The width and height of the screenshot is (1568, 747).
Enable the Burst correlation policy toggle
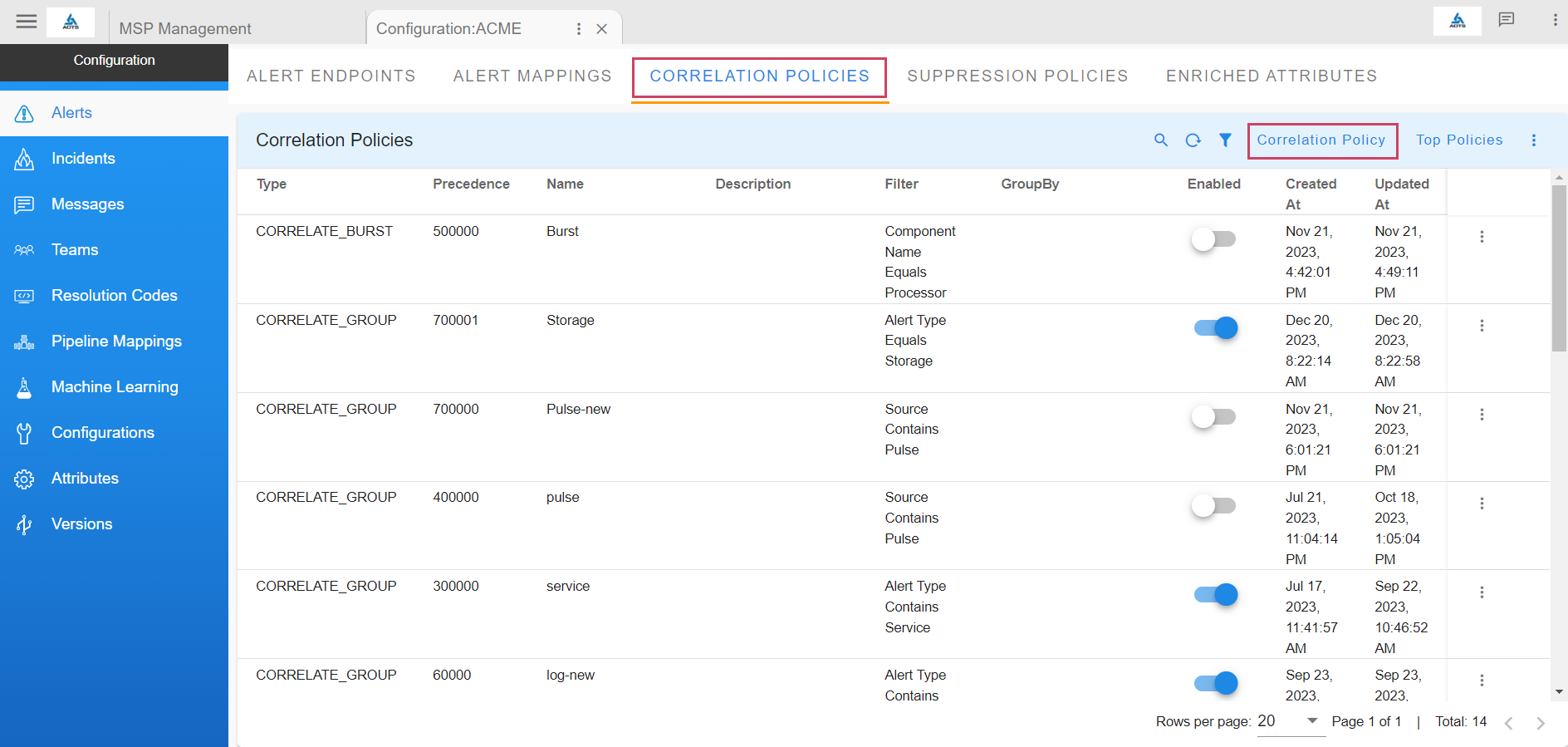tap(1213, 239)
